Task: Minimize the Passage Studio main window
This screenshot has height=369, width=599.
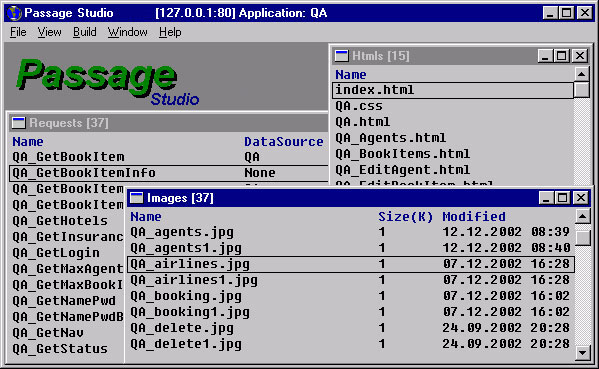Action: [x=550, y=13]
